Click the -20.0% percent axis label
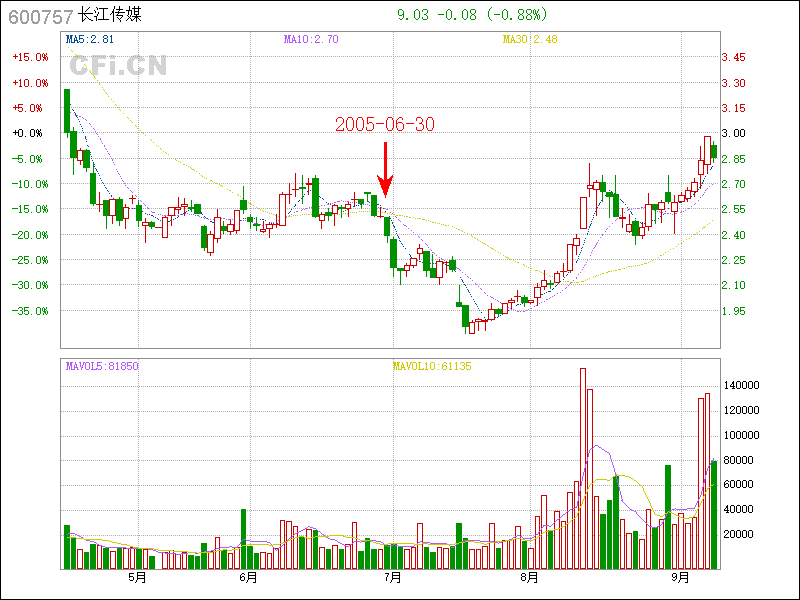The image size is (800, 600). [31, 235]
